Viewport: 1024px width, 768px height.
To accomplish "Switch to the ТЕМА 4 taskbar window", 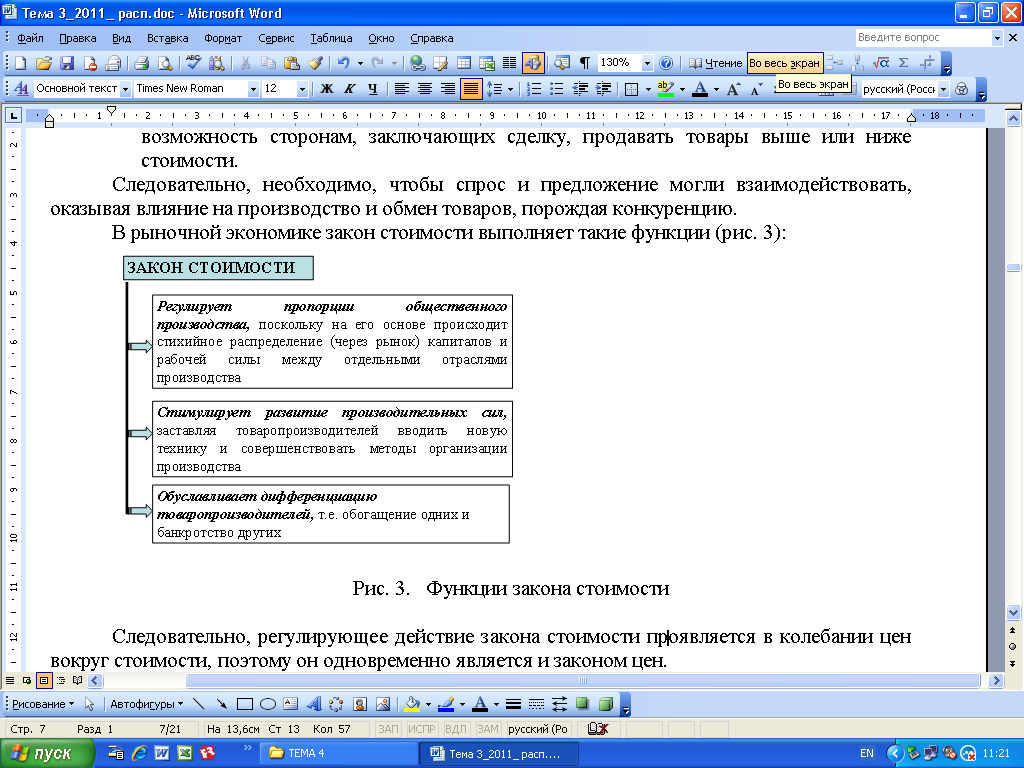I will [338, 753].
